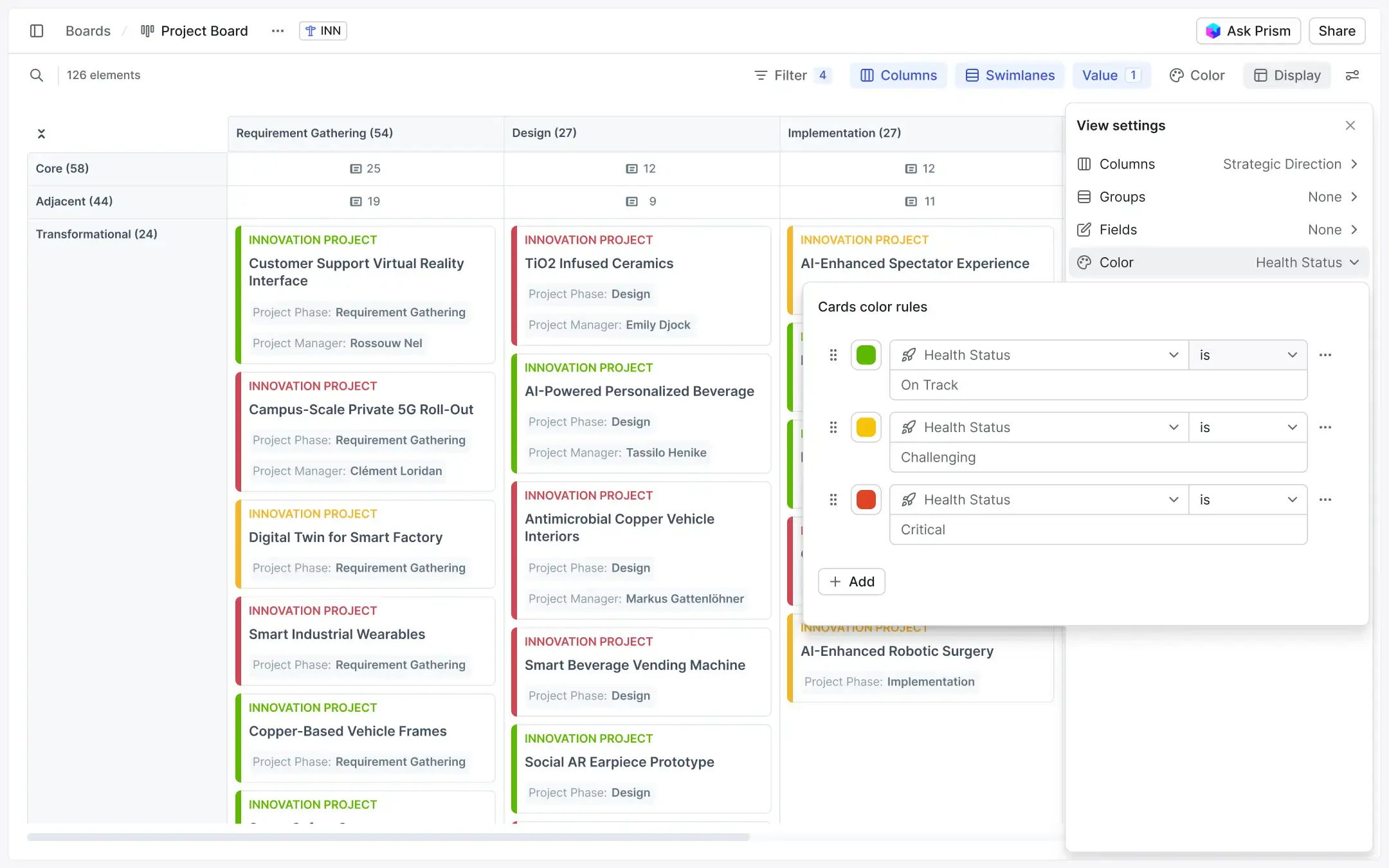Click the collapse swimlanes arrows icon
Image resolution: width=1389 pixels, height=868 pixels.
[41, 134]
